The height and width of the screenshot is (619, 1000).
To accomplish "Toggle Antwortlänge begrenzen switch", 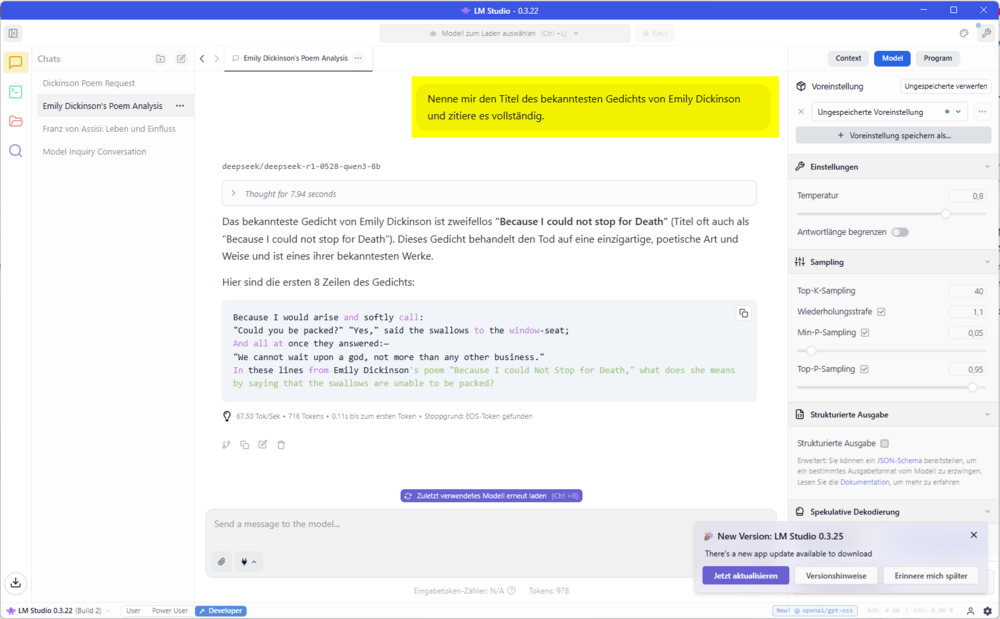I will (x=900, y=232).
